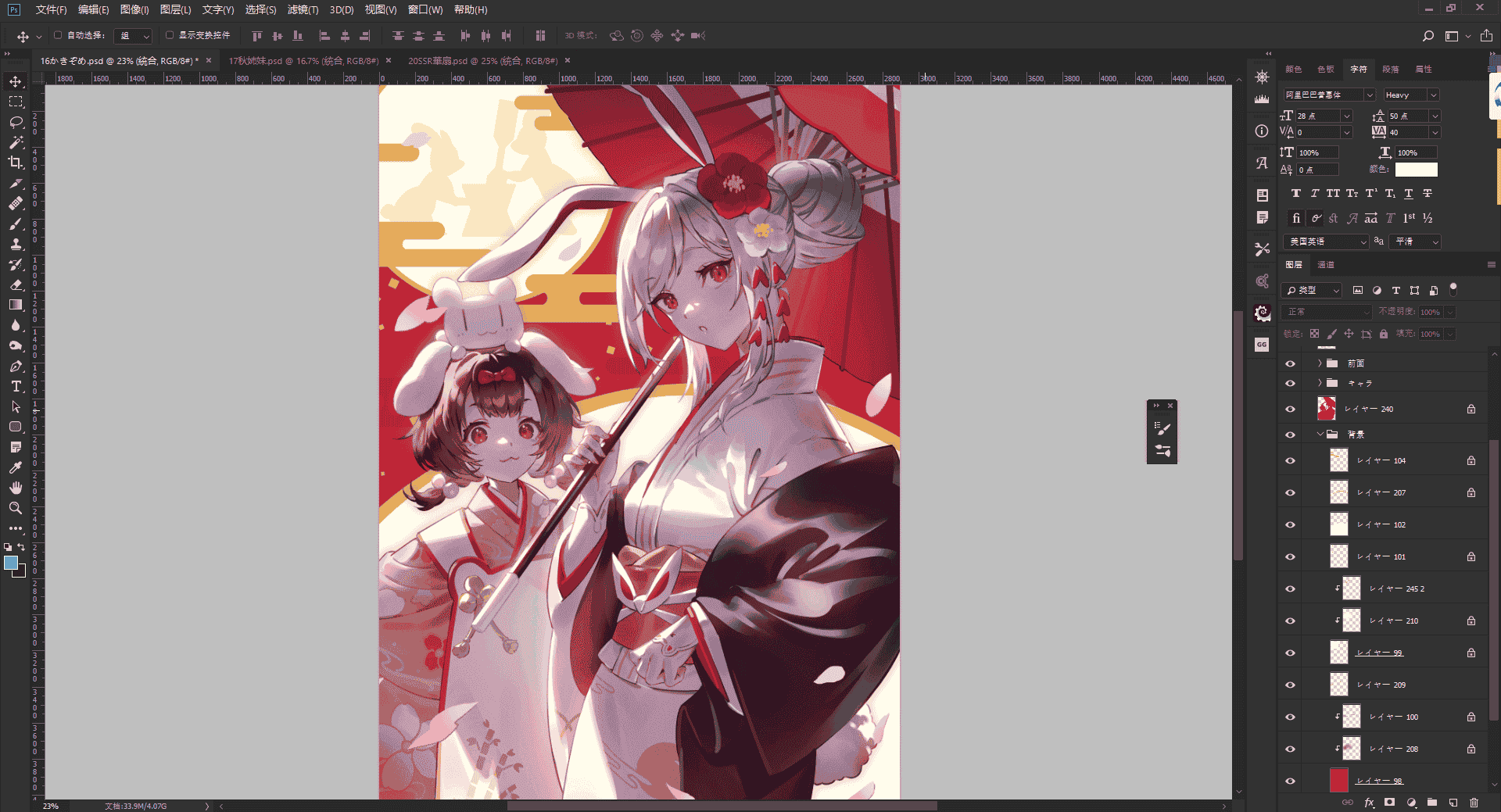
Task: Click the text color swatch
Action: [x=1416, y=170]
